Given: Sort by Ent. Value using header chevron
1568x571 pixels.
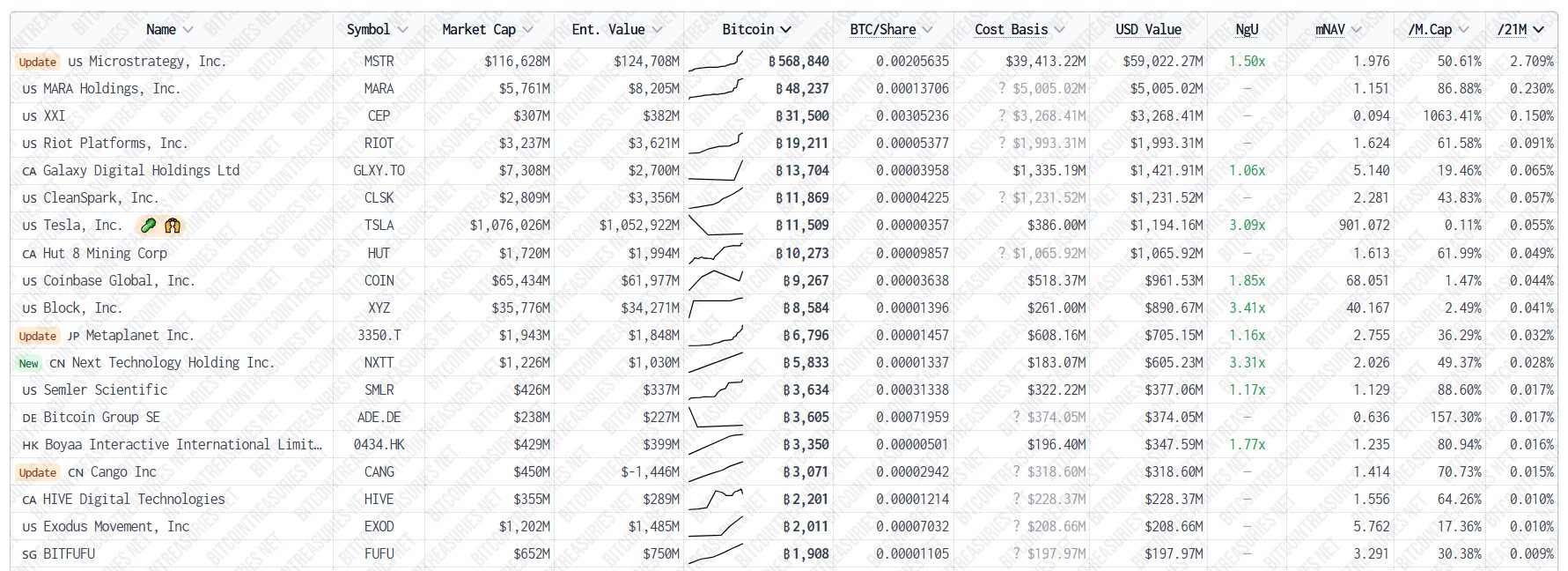Looking at the screenshot, I should [x=657, y=30].
